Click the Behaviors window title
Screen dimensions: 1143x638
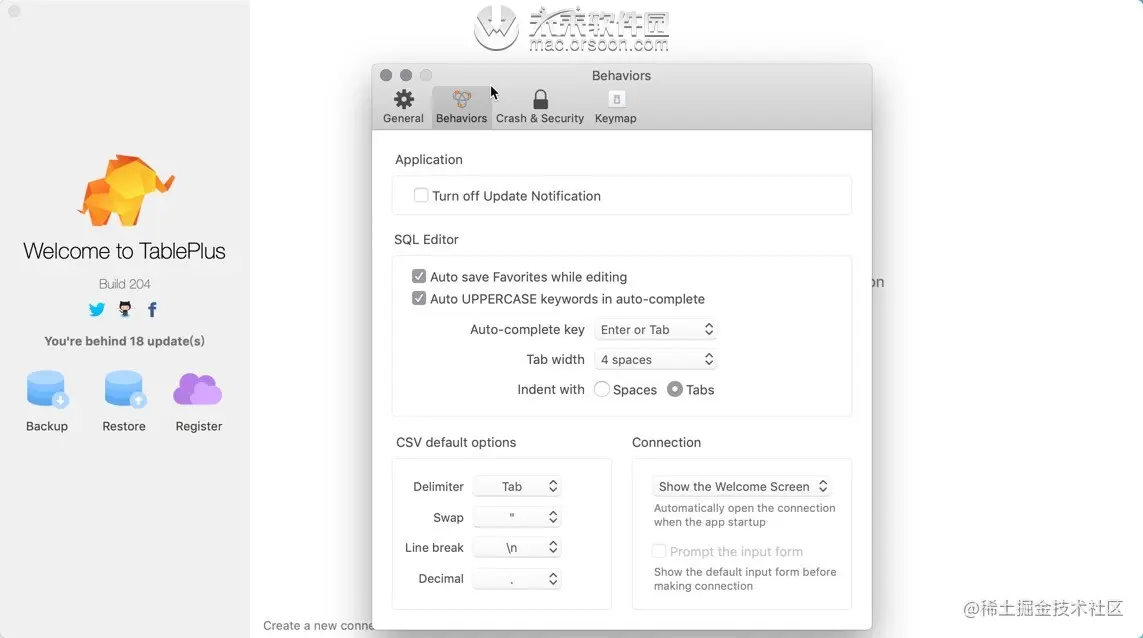(621, 75)
